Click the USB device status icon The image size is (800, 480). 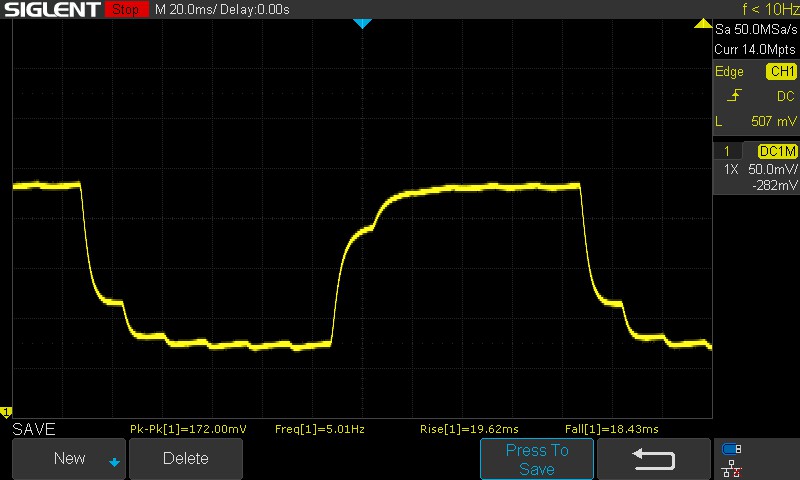coord(732,449)
